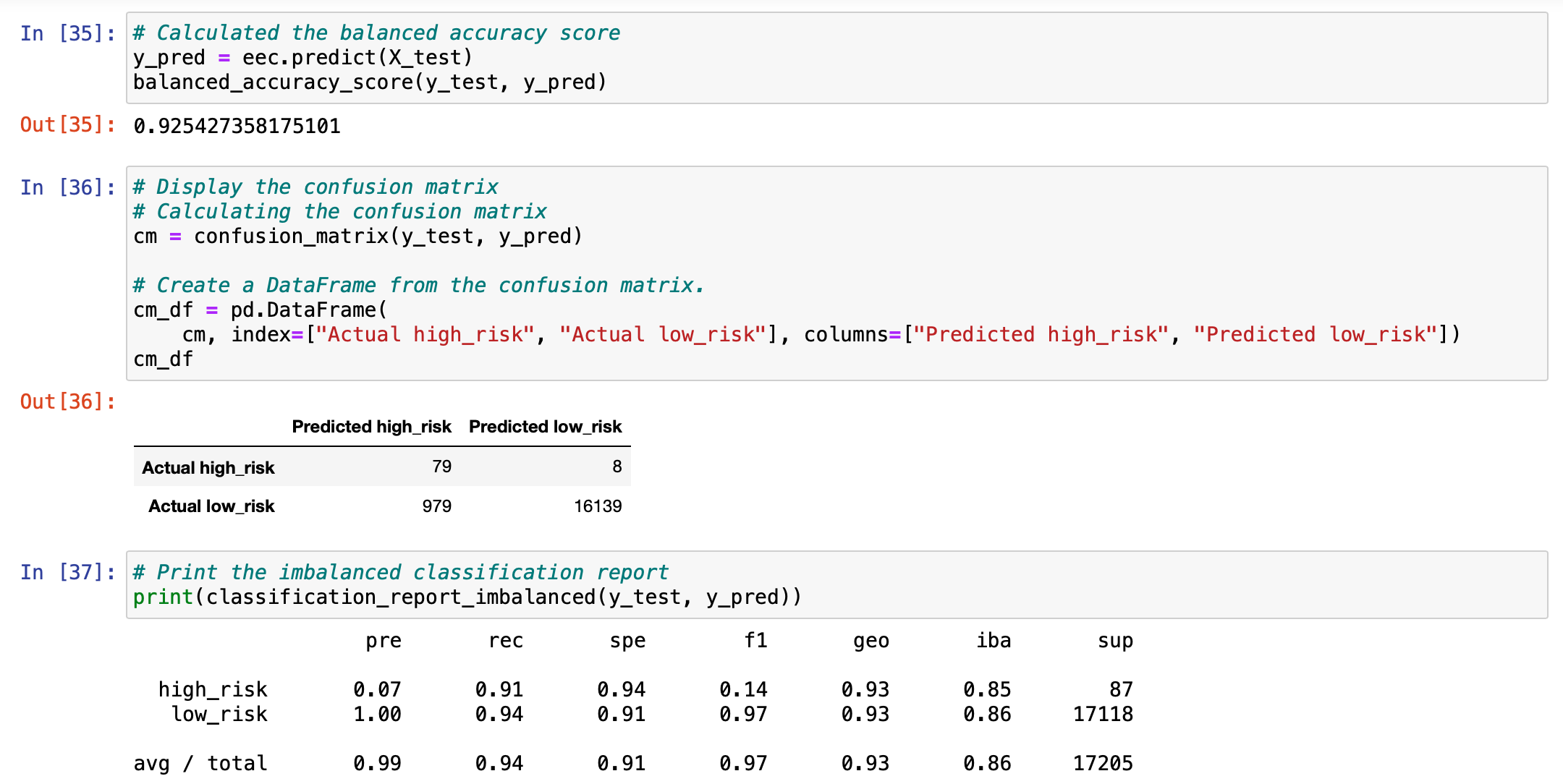Click the In [37] code cell
1563x784 pixels.
[x=836, y=584]
